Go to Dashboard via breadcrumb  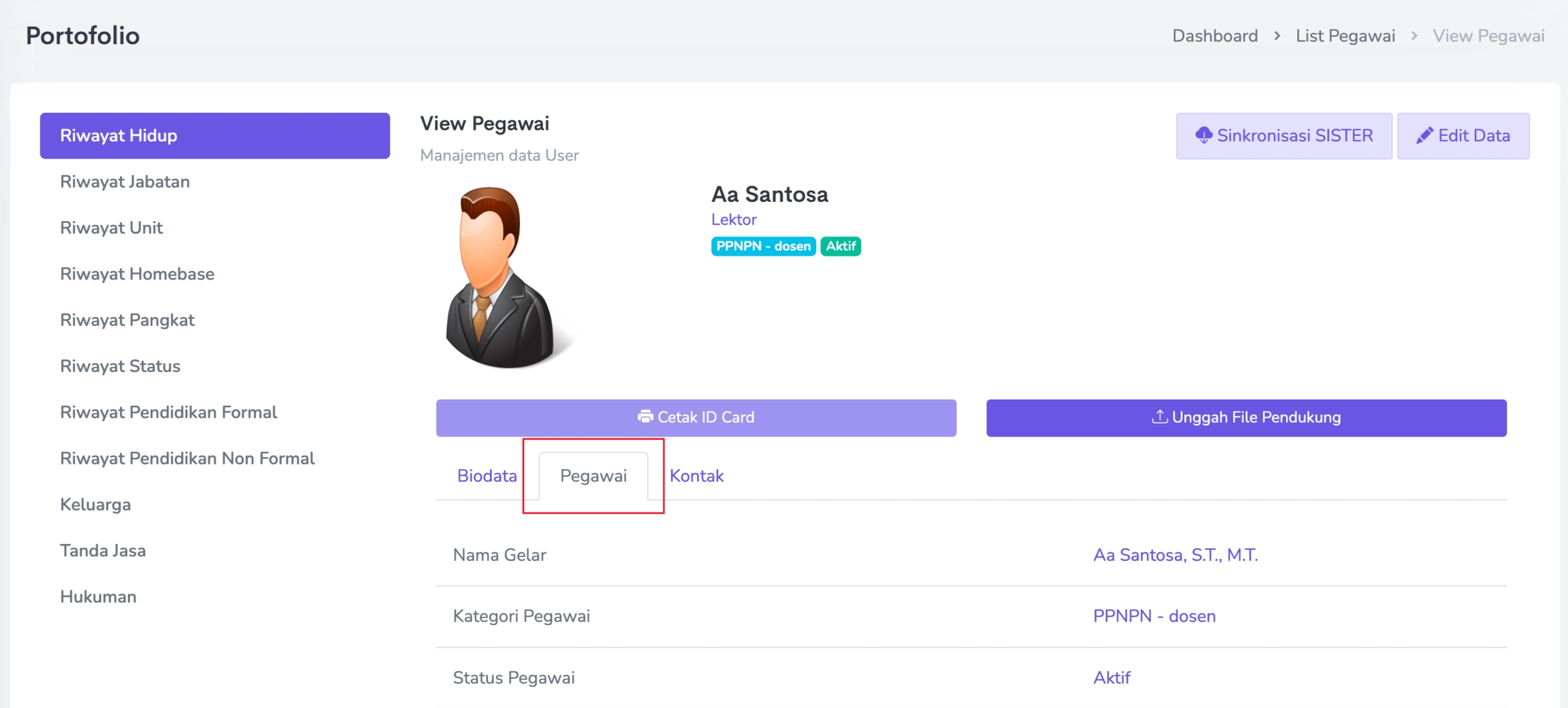tap(1214, 36)
